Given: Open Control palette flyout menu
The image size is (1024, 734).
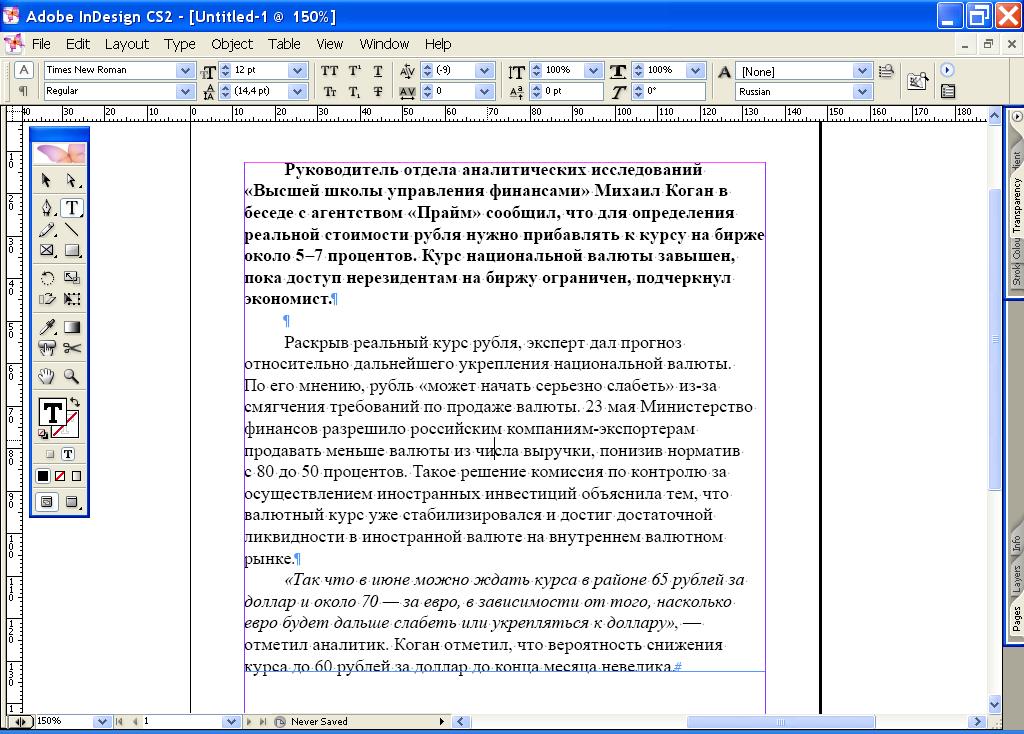Looking at the screenshot, I should tap(947, 70).
